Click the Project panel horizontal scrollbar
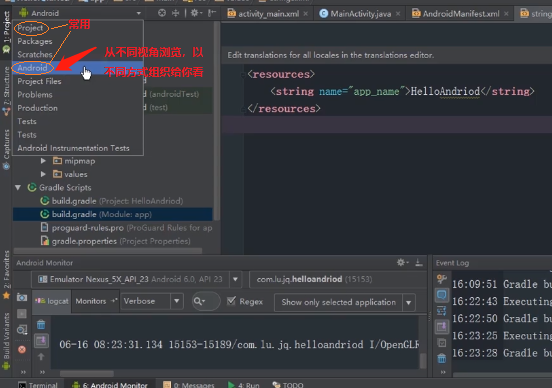The height and width of the screenshot is (388, 552). (x=108, y=251)
